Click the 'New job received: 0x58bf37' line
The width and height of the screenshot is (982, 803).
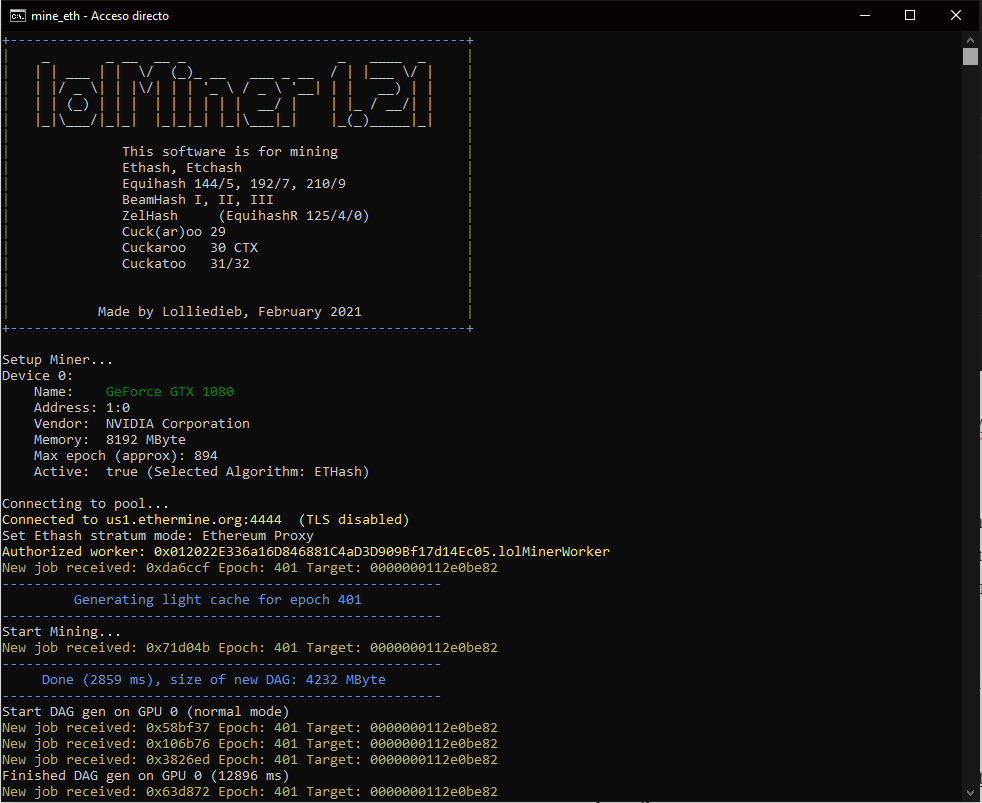point(250,728)
